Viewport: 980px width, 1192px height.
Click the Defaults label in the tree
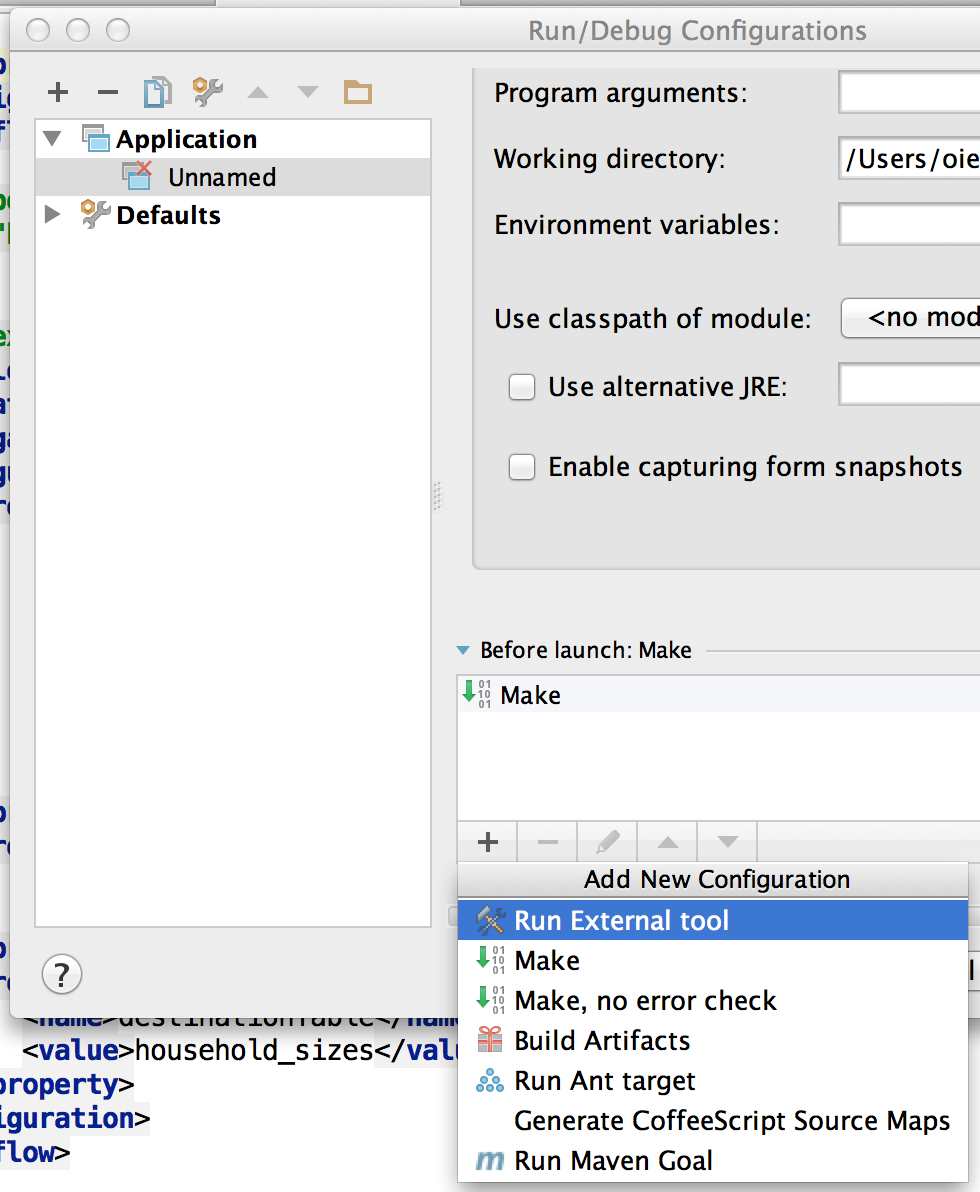(168, 215)
